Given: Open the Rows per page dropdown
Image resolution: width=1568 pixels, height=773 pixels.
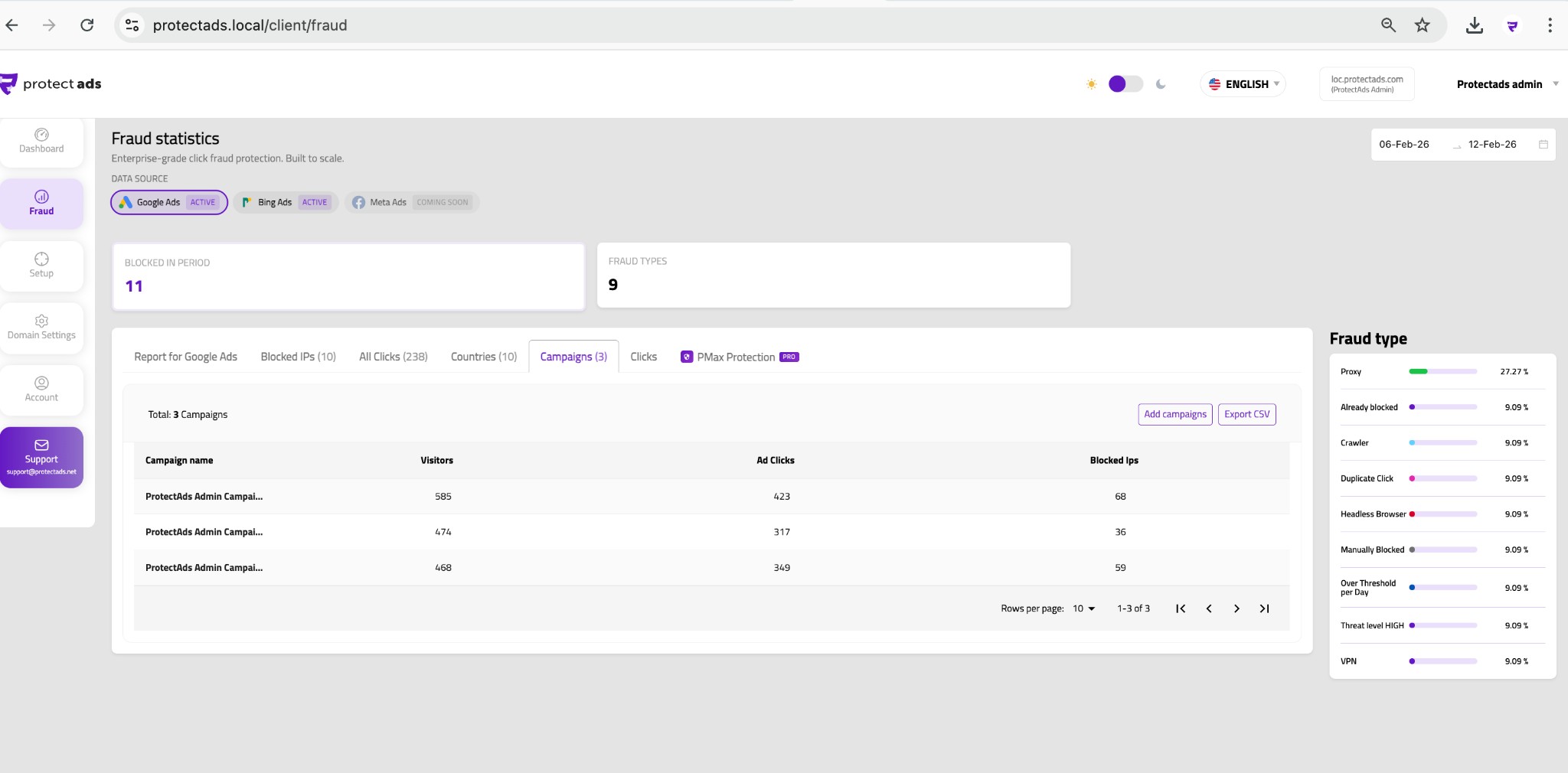Looking at the screenshot, I should pyautogui.click(x=1083, y=608).
